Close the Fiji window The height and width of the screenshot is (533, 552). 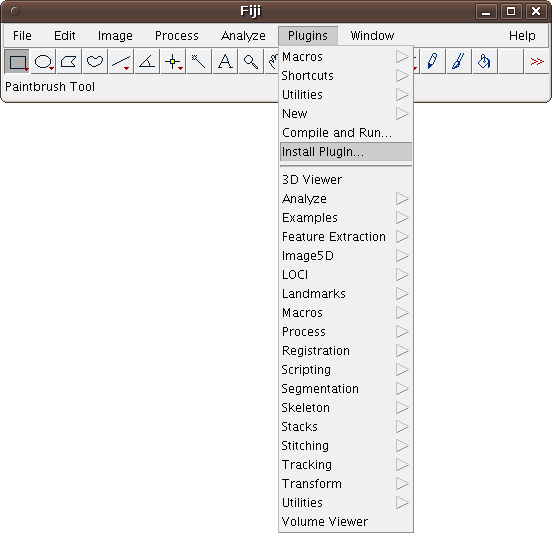tap(536, 12)
